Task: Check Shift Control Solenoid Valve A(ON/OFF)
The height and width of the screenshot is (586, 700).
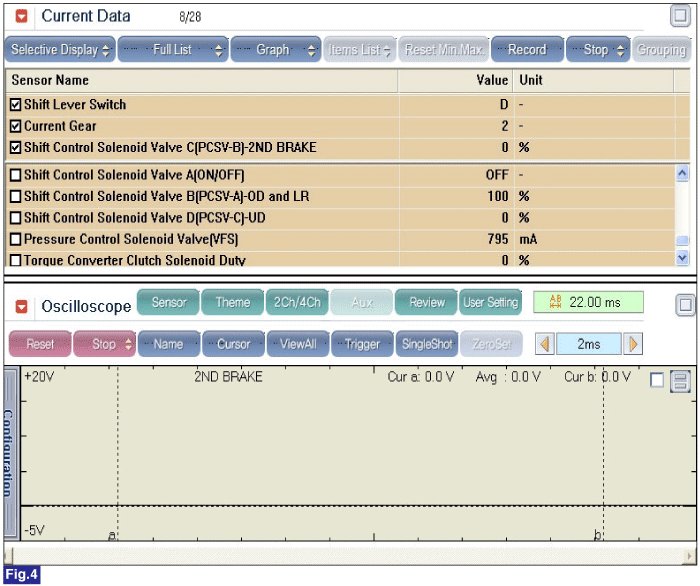Action: click(15, 175)
